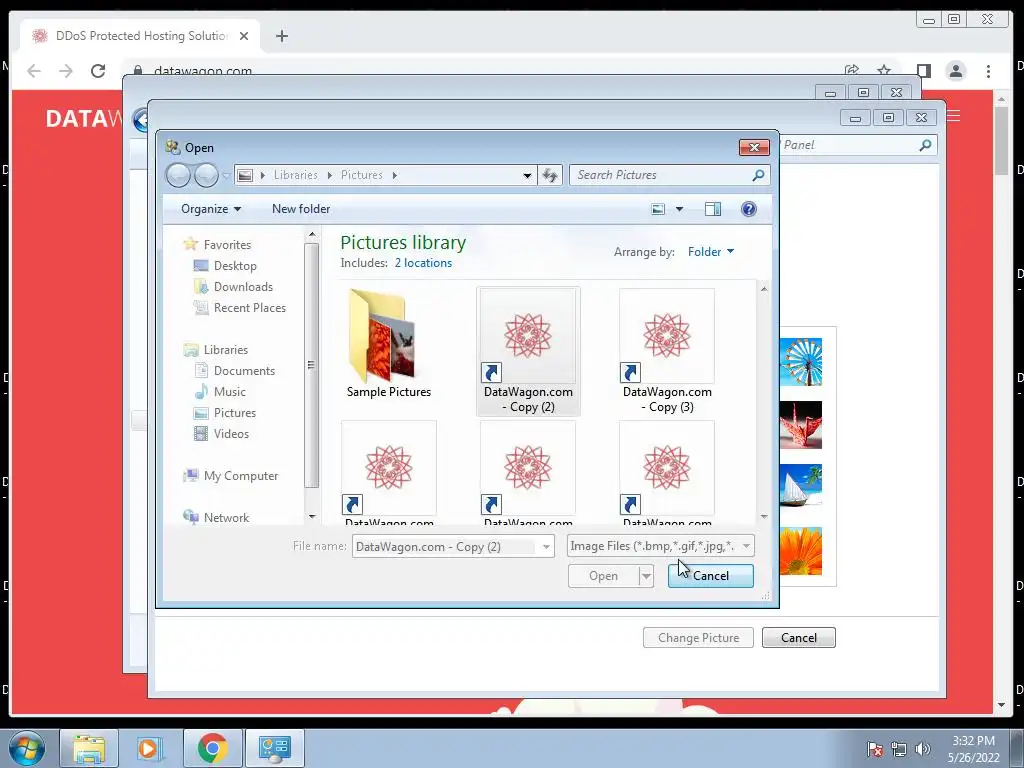Screen dimensions: 1024x768
Task: Close the DDoS Protected Hosting tab
Action: 244,36
